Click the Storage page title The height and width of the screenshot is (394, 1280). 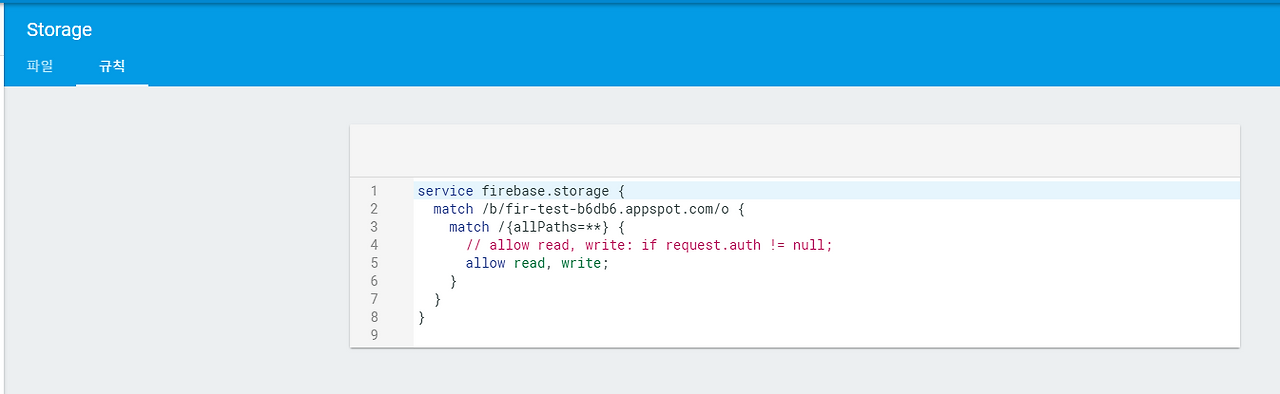coord(59,30)
